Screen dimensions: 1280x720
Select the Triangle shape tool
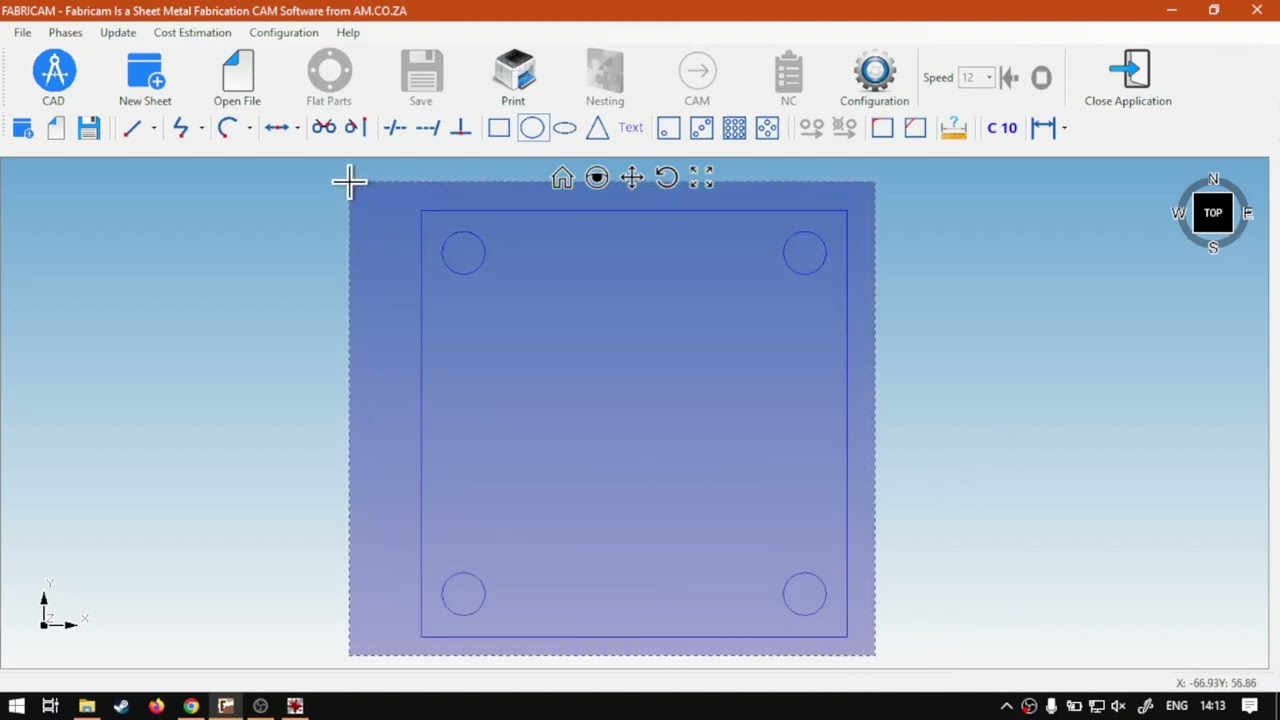pyautogui.click(x=597, y=128)
